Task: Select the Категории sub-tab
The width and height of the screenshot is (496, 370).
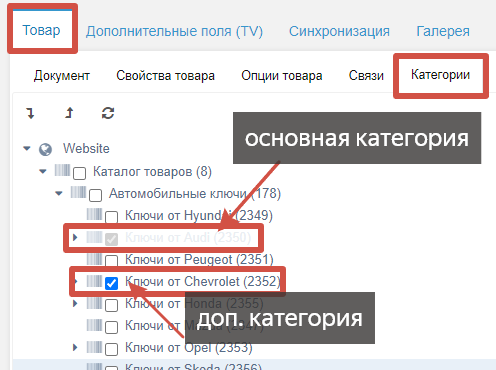Action: pos(440,75)
